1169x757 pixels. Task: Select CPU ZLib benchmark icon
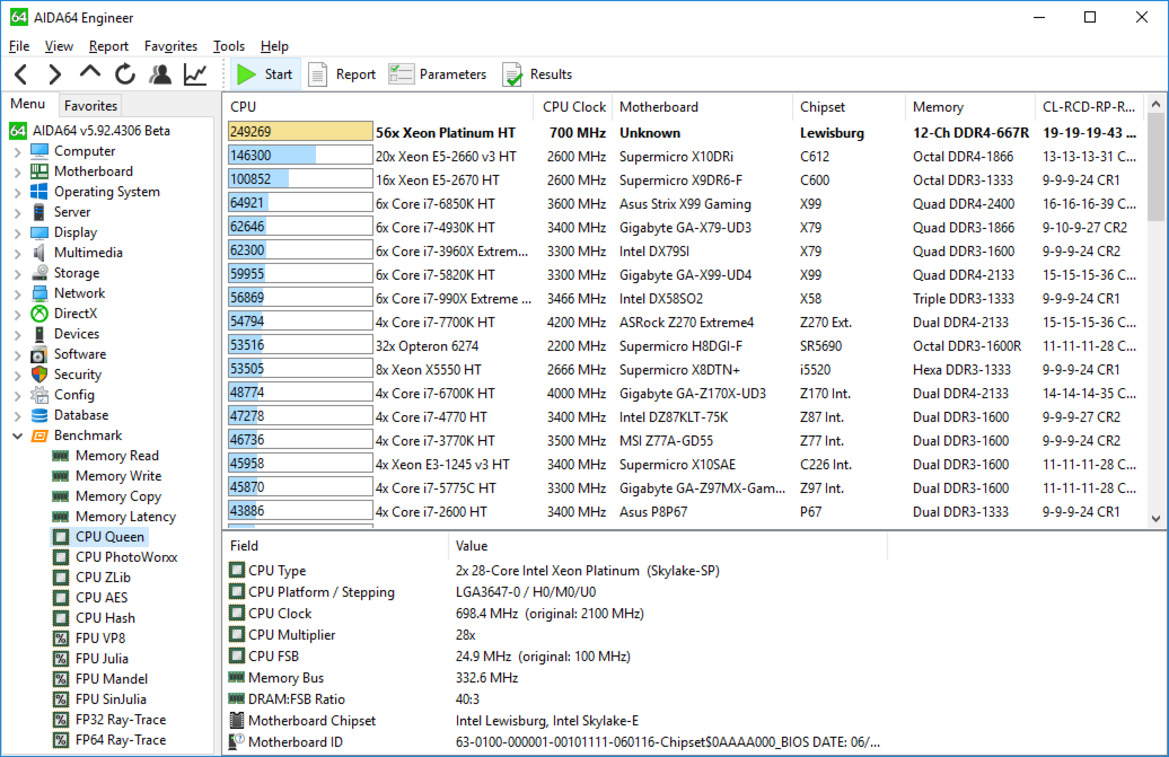[x=61, y=577]
